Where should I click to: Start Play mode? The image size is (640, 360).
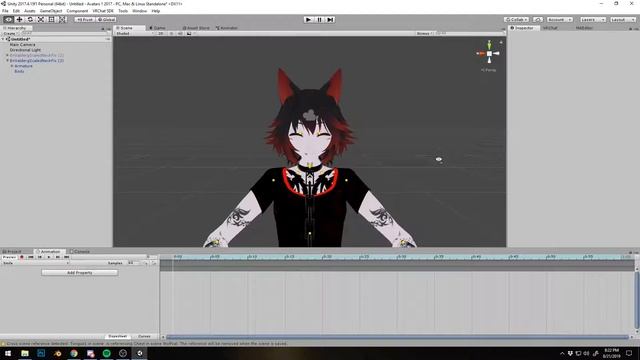click(x=309, y=19)
